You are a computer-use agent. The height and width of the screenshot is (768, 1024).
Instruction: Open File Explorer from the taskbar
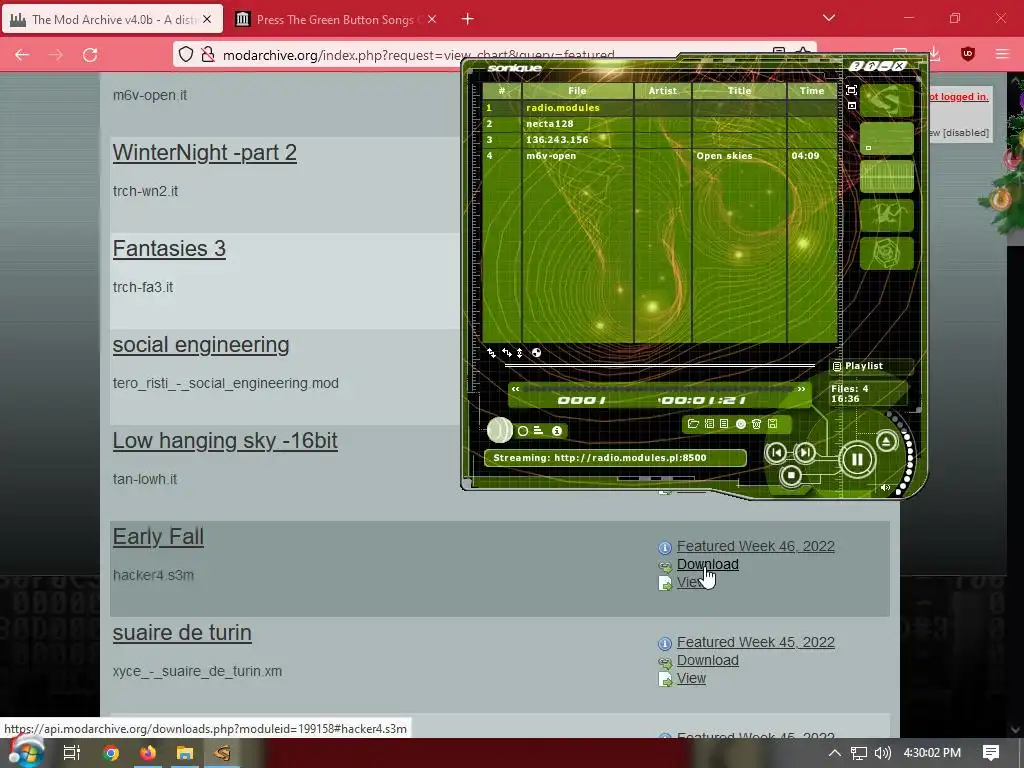[185, 753]
